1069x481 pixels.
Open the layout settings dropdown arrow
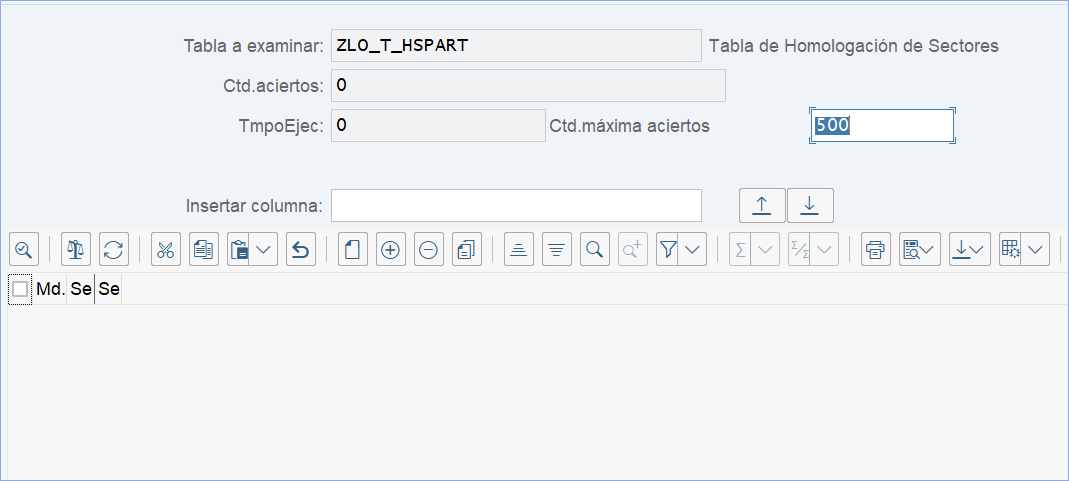pos(1035,249)
